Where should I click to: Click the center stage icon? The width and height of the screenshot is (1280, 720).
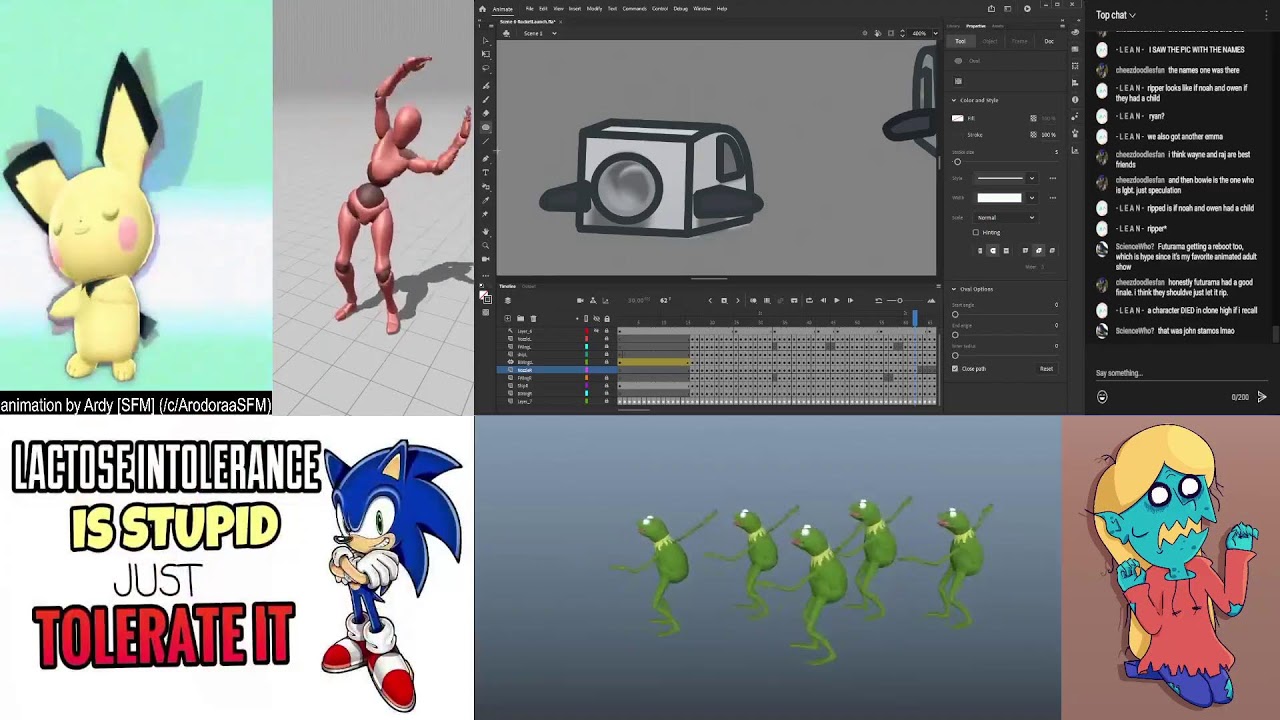[864, 33]
